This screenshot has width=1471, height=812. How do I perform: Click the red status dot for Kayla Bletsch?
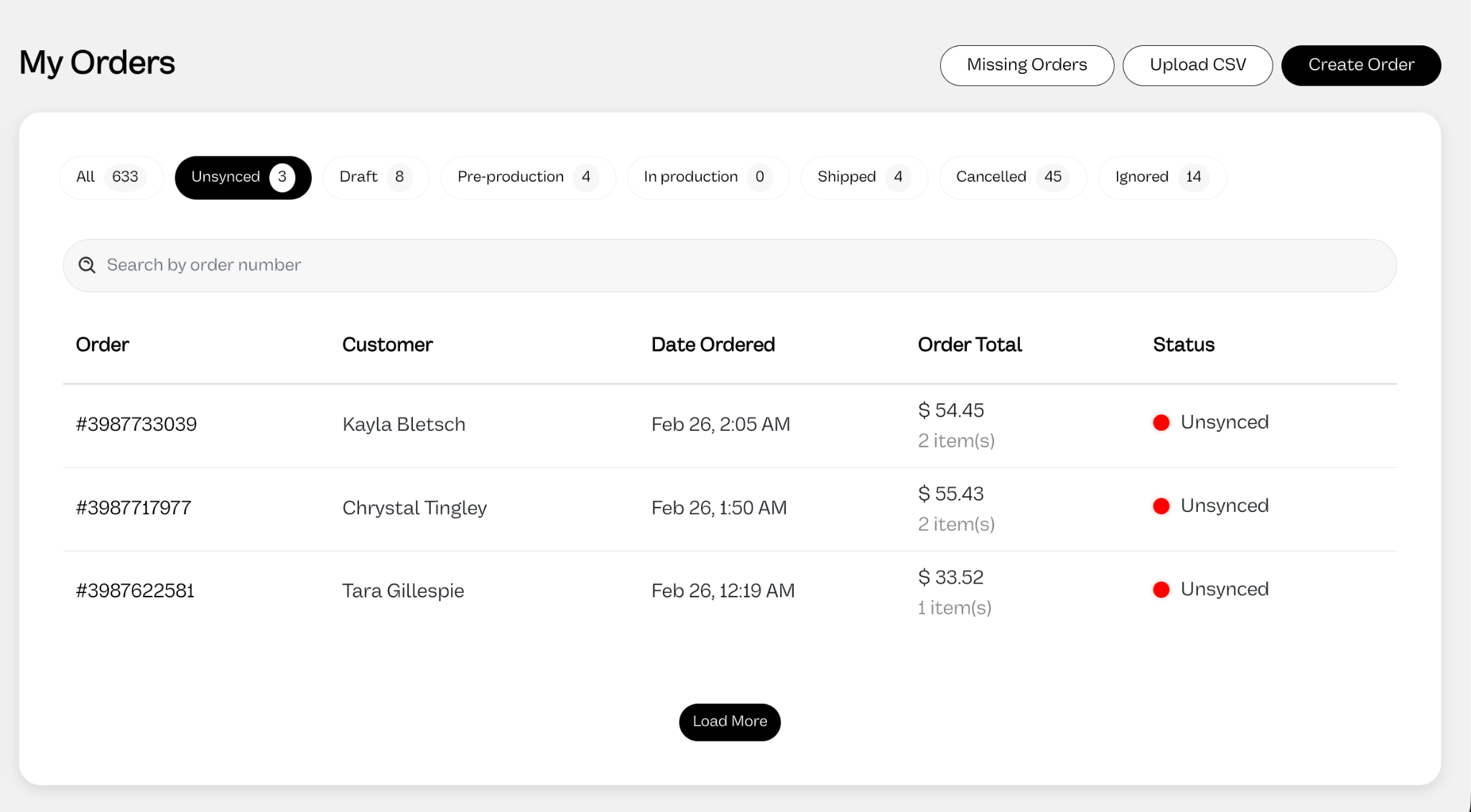pyautogui.click(x=1161, y=422)
